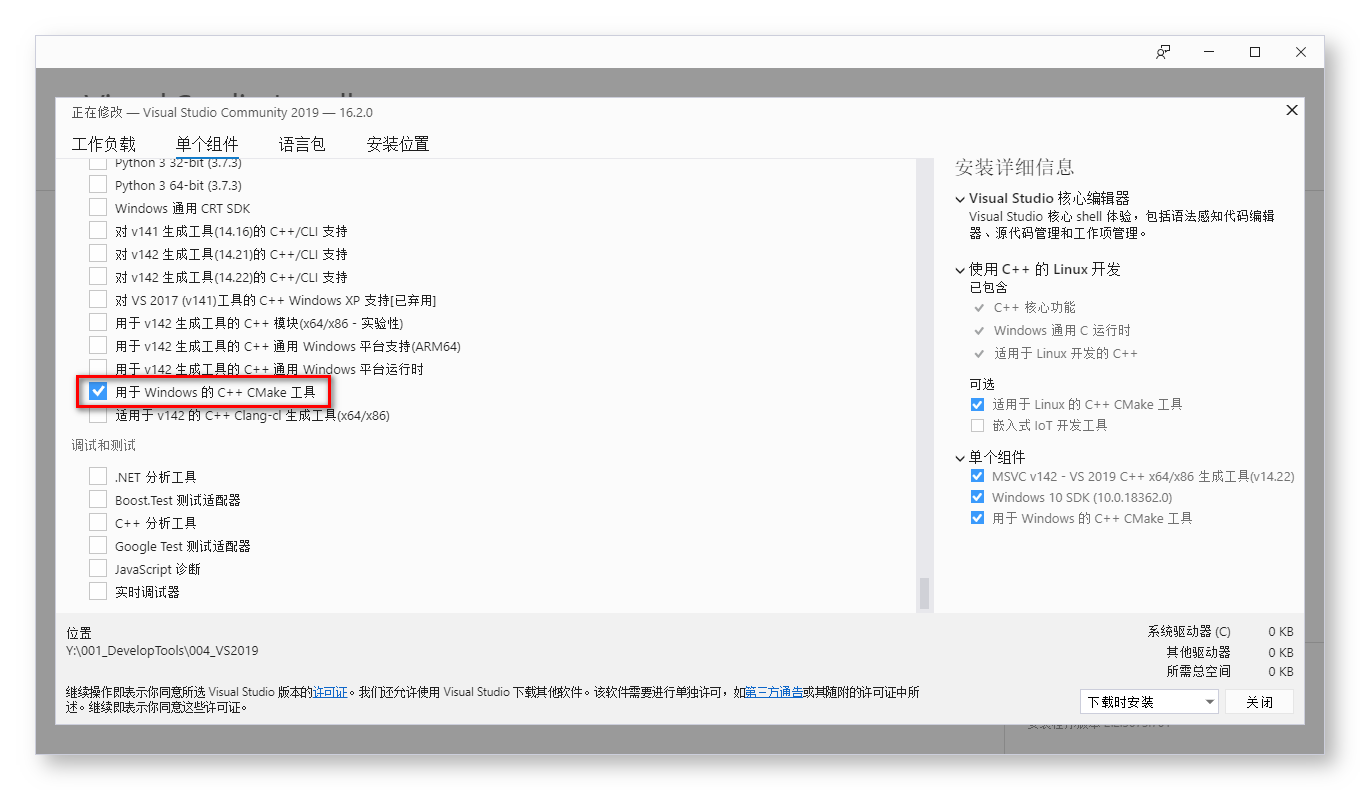
Task: Switch to the 工作负载 tab
Action: pyautogui.click(x=104, y=143)
